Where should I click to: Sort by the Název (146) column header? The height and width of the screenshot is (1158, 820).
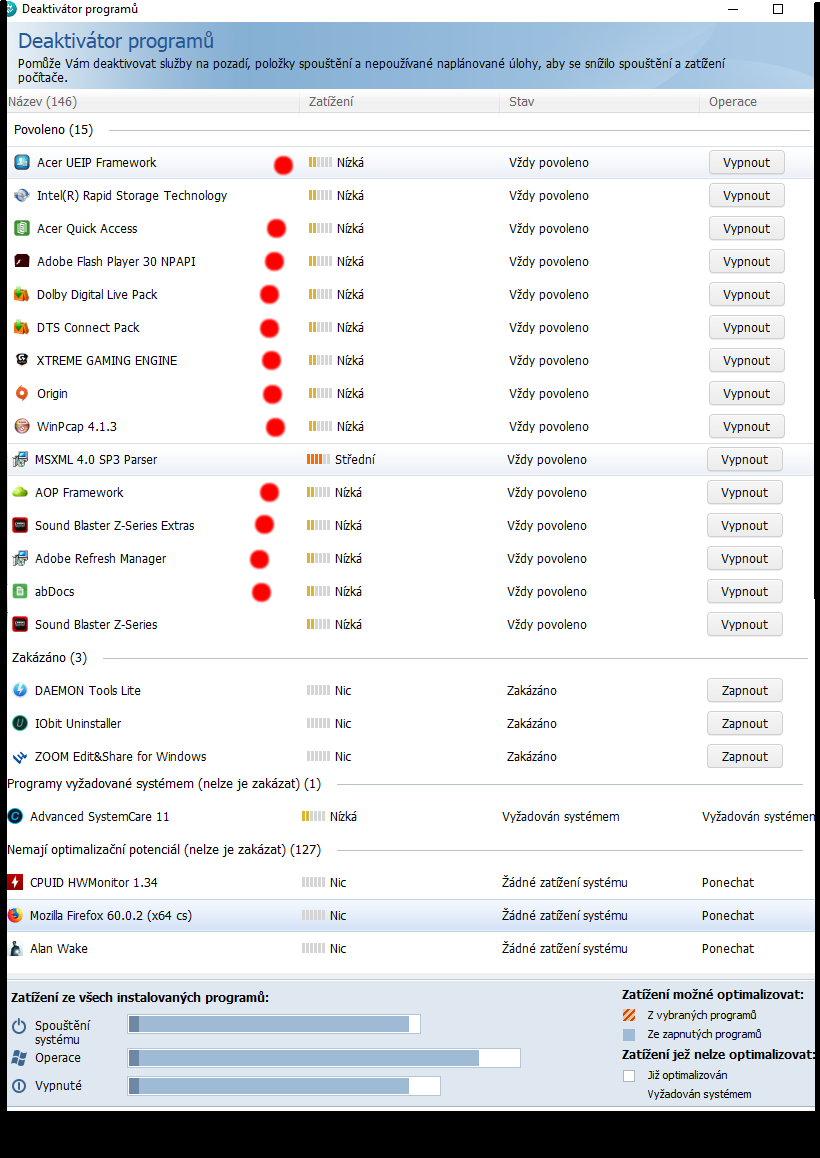tap(153, 102)
